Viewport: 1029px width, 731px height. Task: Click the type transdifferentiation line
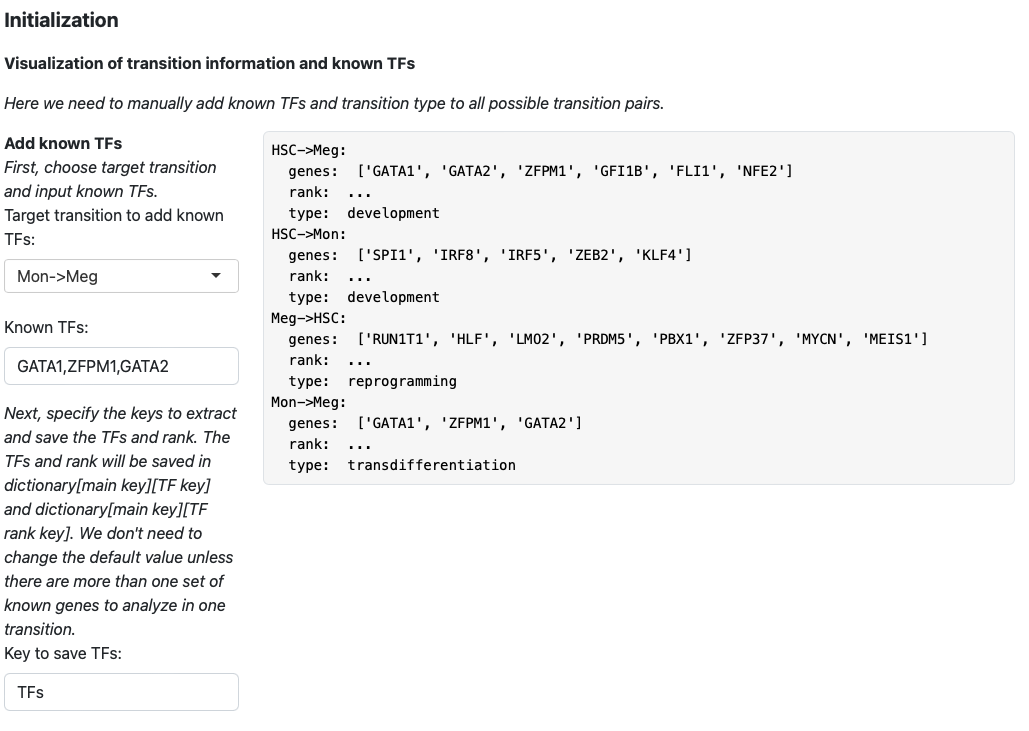[x=402, y=465]
